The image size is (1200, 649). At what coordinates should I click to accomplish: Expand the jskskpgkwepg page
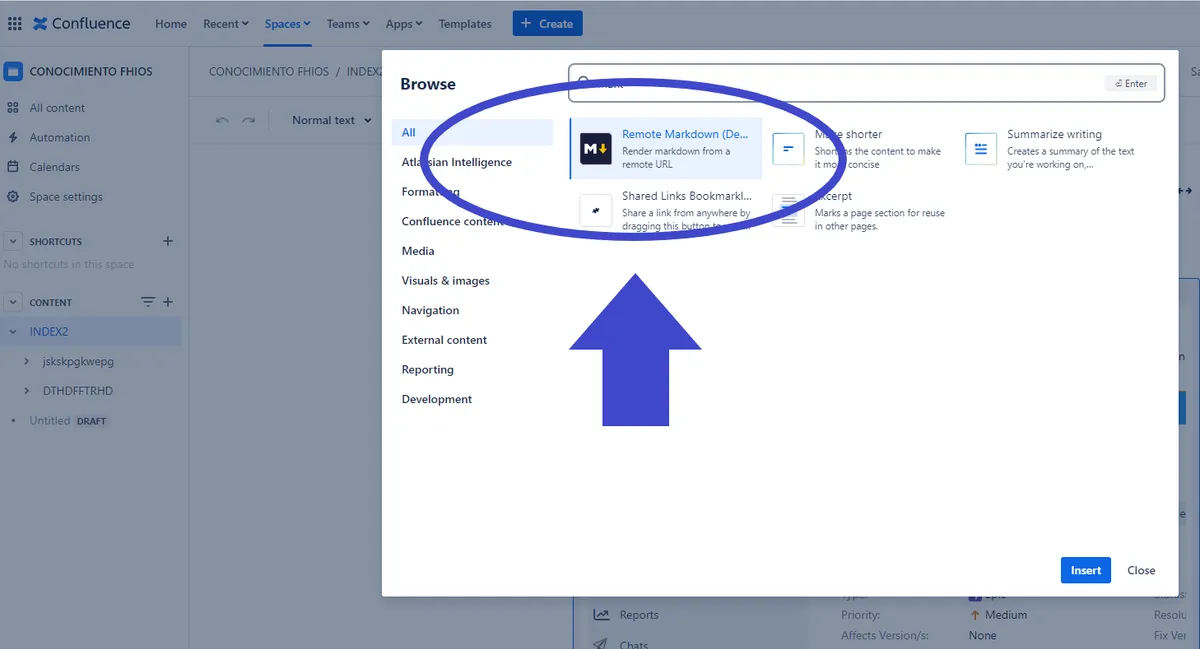(28, 361)
